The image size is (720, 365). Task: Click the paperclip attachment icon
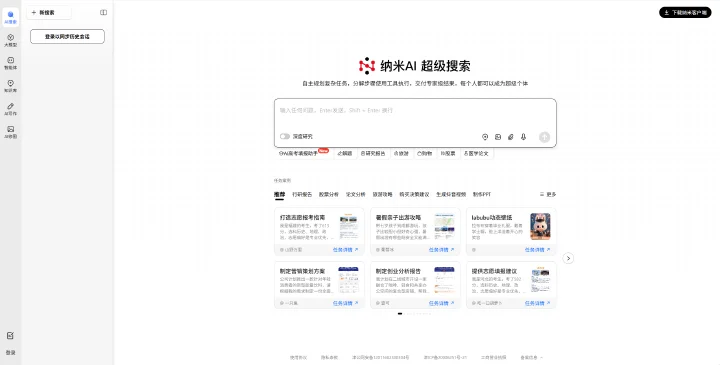(511, 137)
